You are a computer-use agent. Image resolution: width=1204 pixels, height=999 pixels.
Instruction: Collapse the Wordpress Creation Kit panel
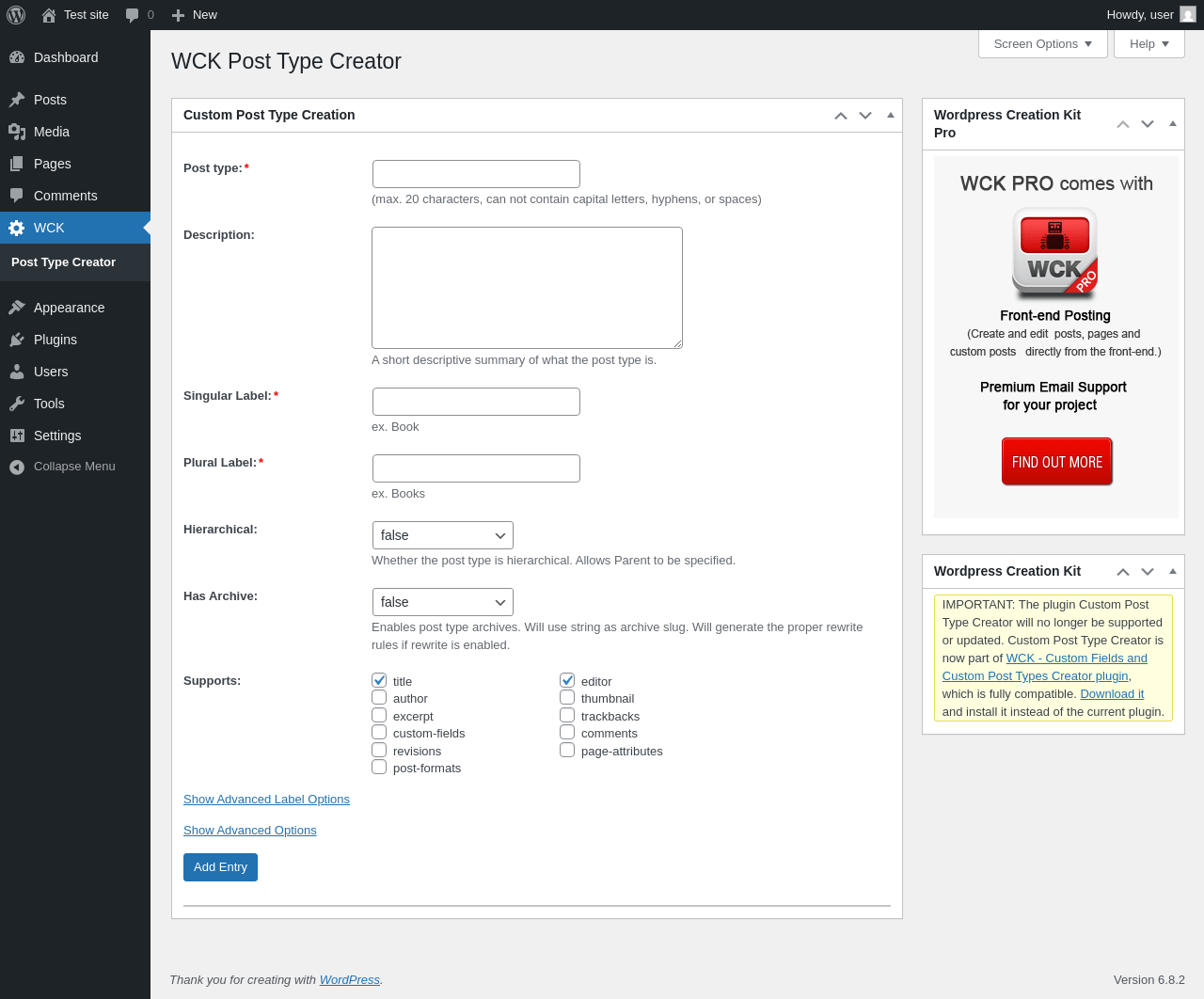1173,571
